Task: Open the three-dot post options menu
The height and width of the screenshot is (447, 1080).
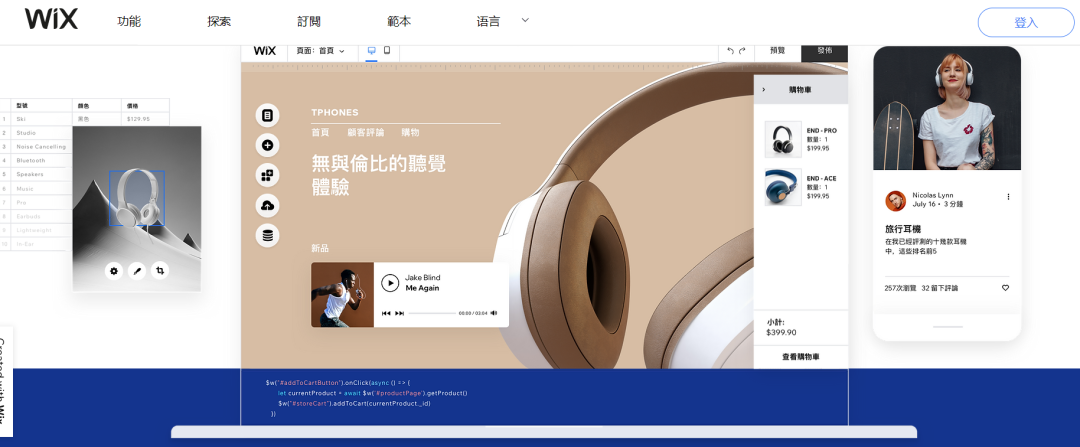Action: (1008, 196)
